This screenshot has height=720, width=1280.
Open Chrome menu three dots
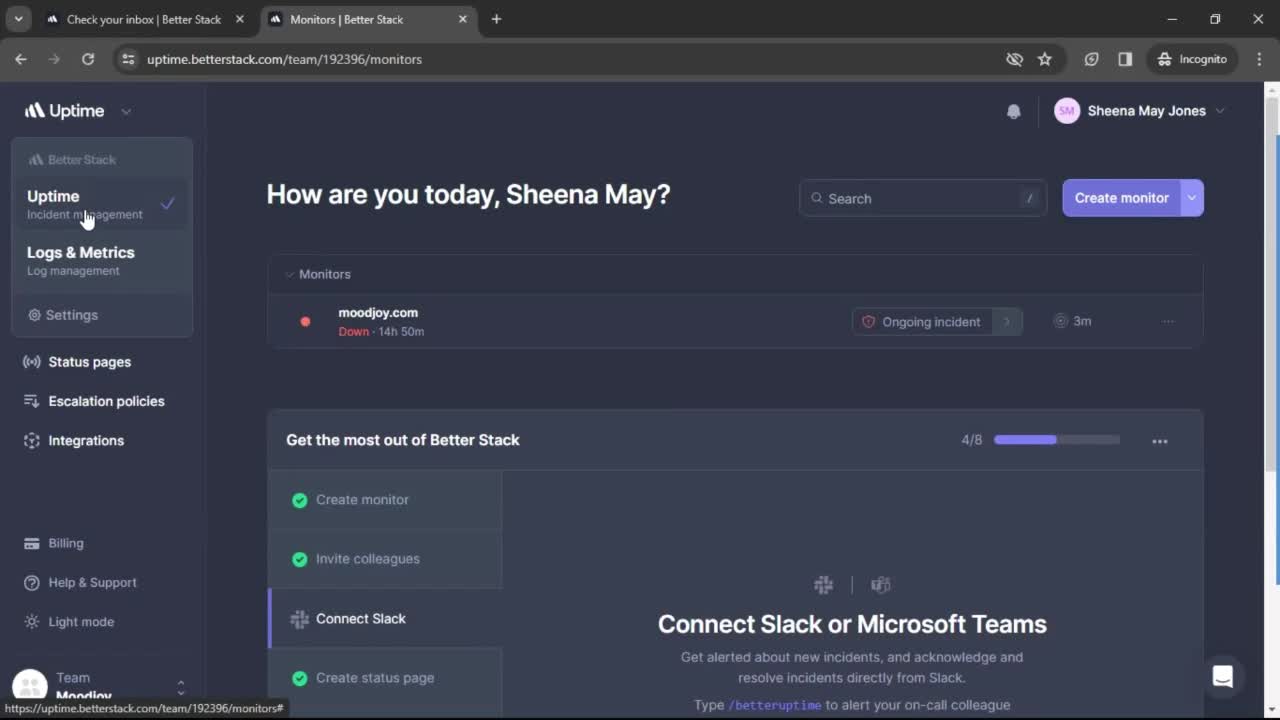(x=1259, y=59)
